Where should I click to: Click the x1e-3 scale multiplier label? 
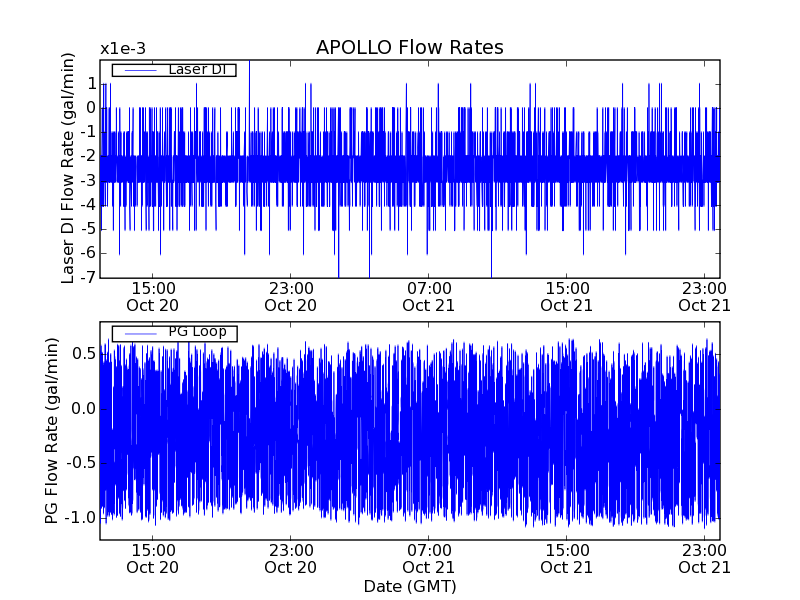click(123, 49)
